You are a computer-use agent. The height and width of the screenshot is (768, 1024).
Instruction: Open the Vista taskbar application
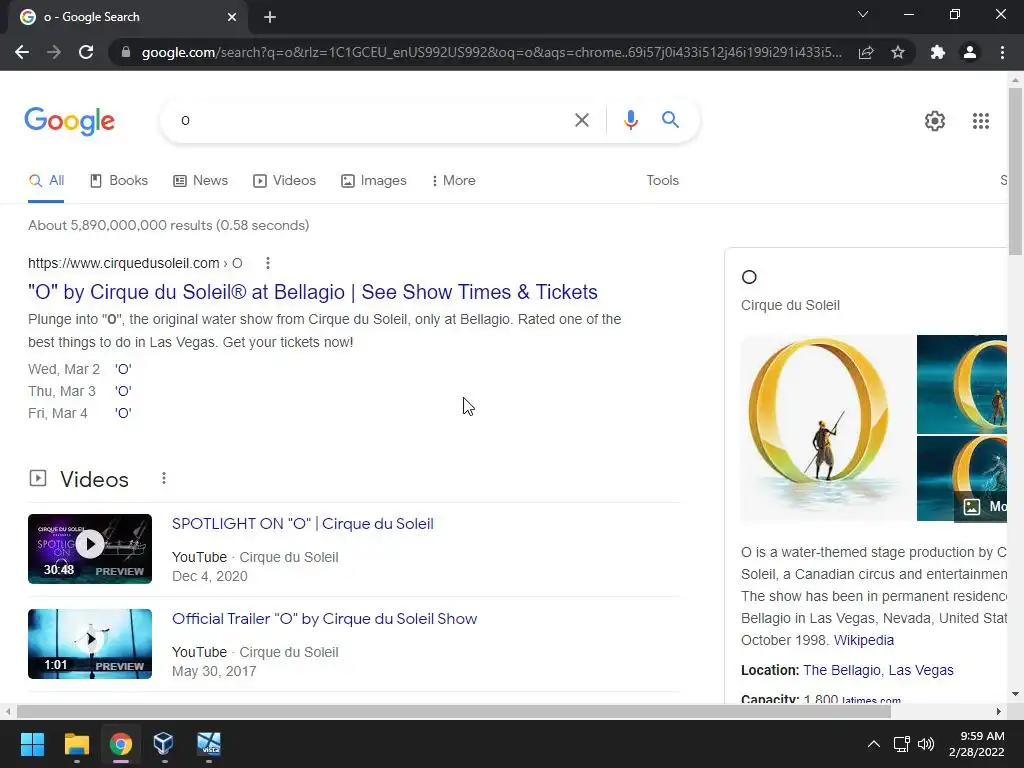[209, 744]
